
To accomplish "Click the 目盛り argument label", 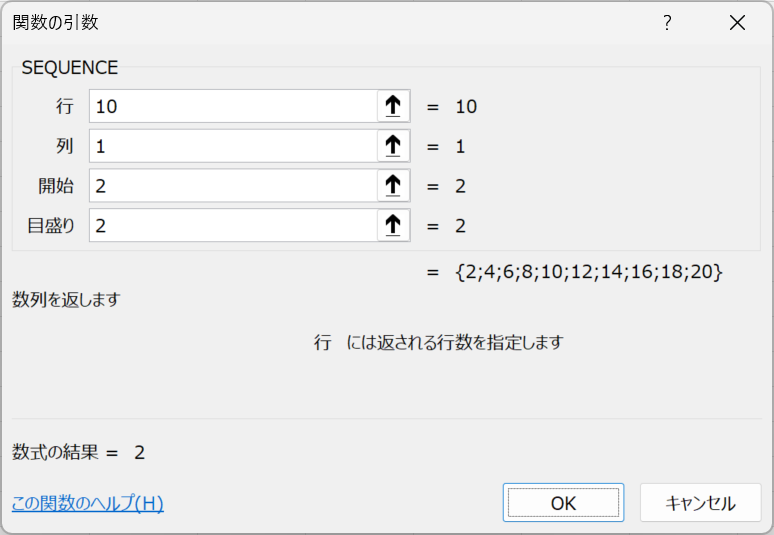I will tap(51, 226).
